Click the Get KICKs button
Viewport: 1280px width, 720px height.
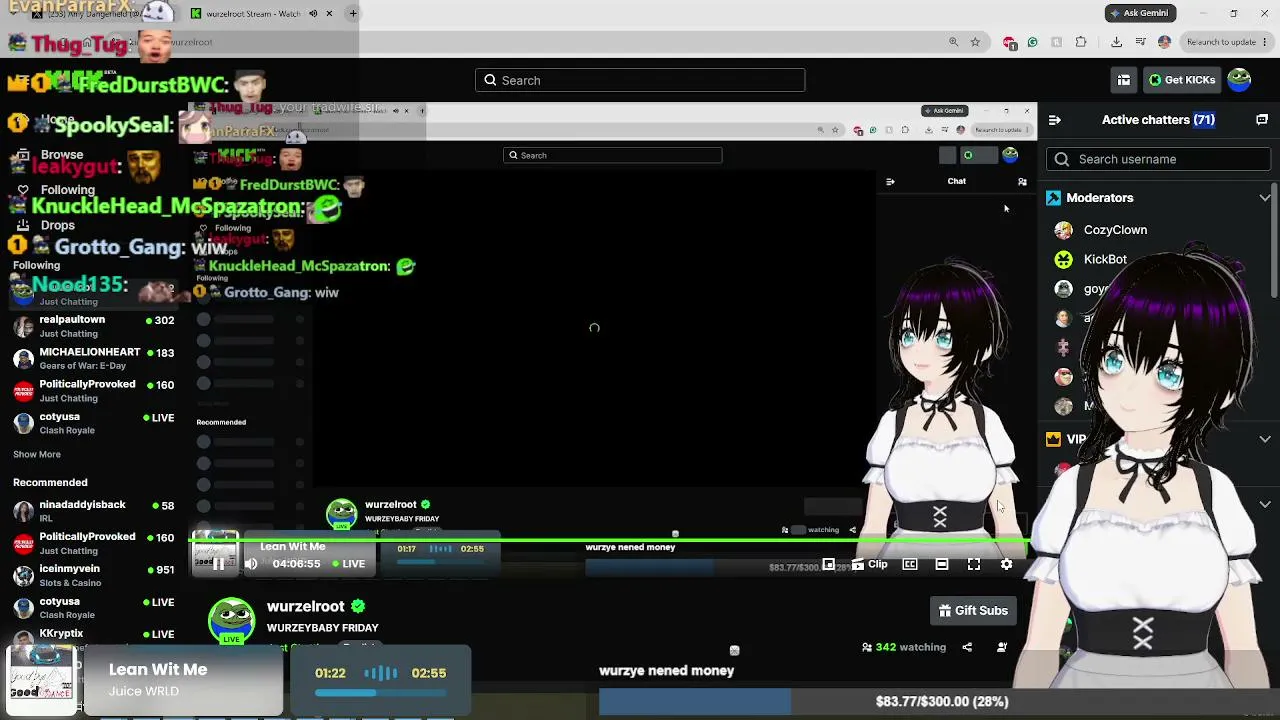pyautogui.click(x=1183, y=80)
